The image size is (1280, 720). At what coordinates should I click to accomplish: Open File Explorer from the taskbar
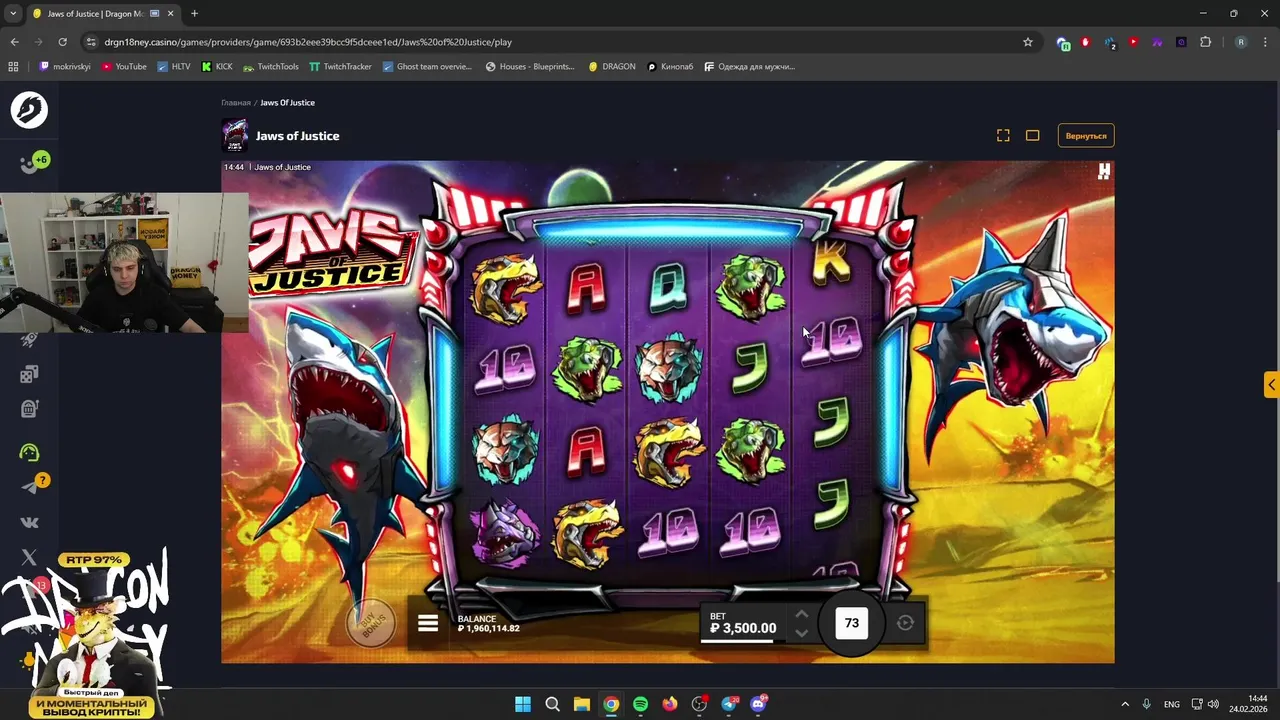[581, 704]
